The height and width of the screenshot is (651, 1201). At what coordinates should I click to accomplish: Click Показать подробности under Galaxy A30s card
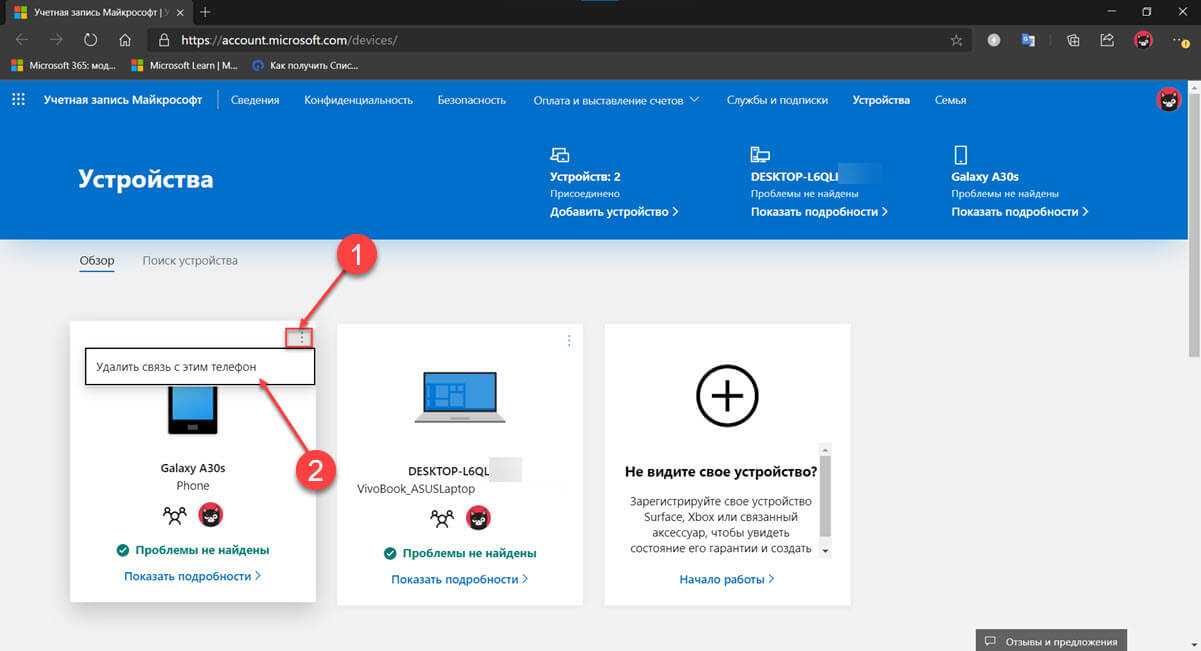click(192, 576)
